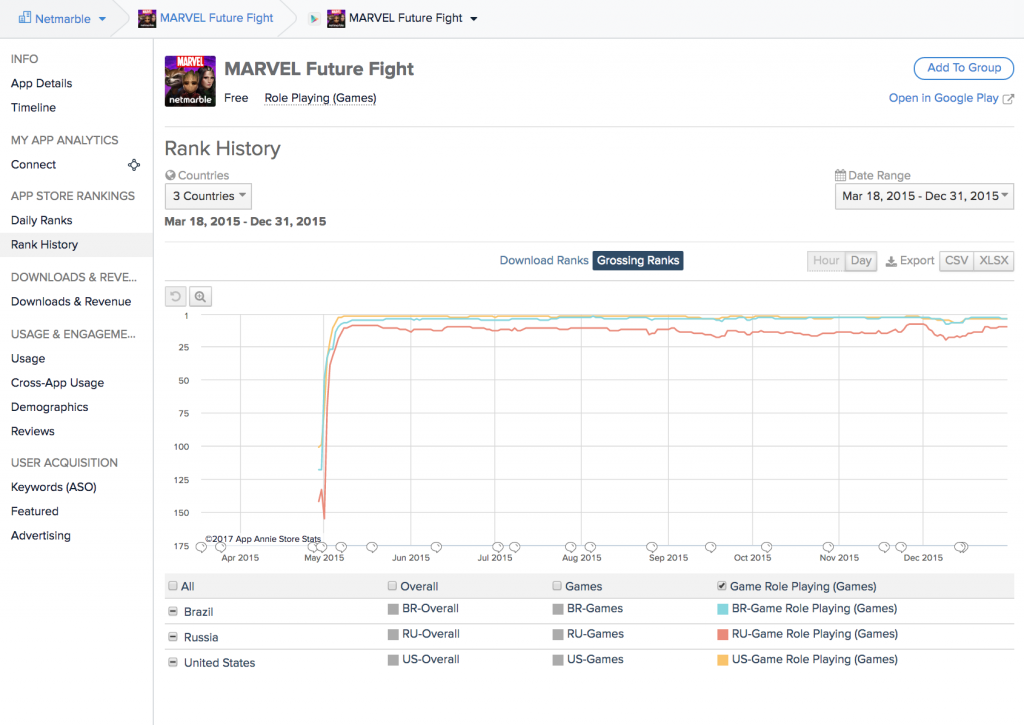The image size is (1024, 725).
Task: Click the Brazil country label in the legend
Action: 199,611
